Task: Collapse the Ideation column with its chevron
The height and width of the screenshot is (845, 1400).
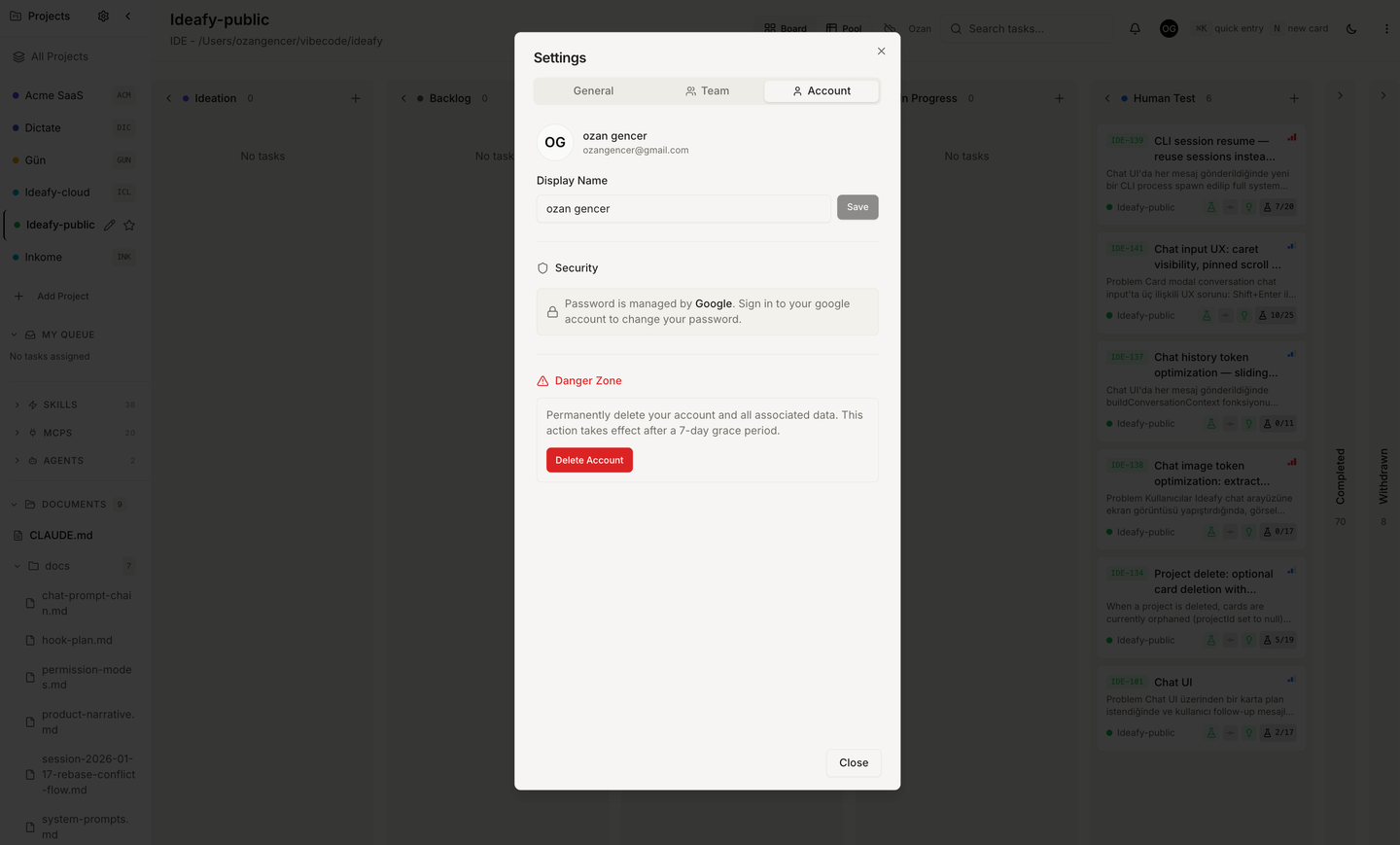Action: (x=169, y=98)
